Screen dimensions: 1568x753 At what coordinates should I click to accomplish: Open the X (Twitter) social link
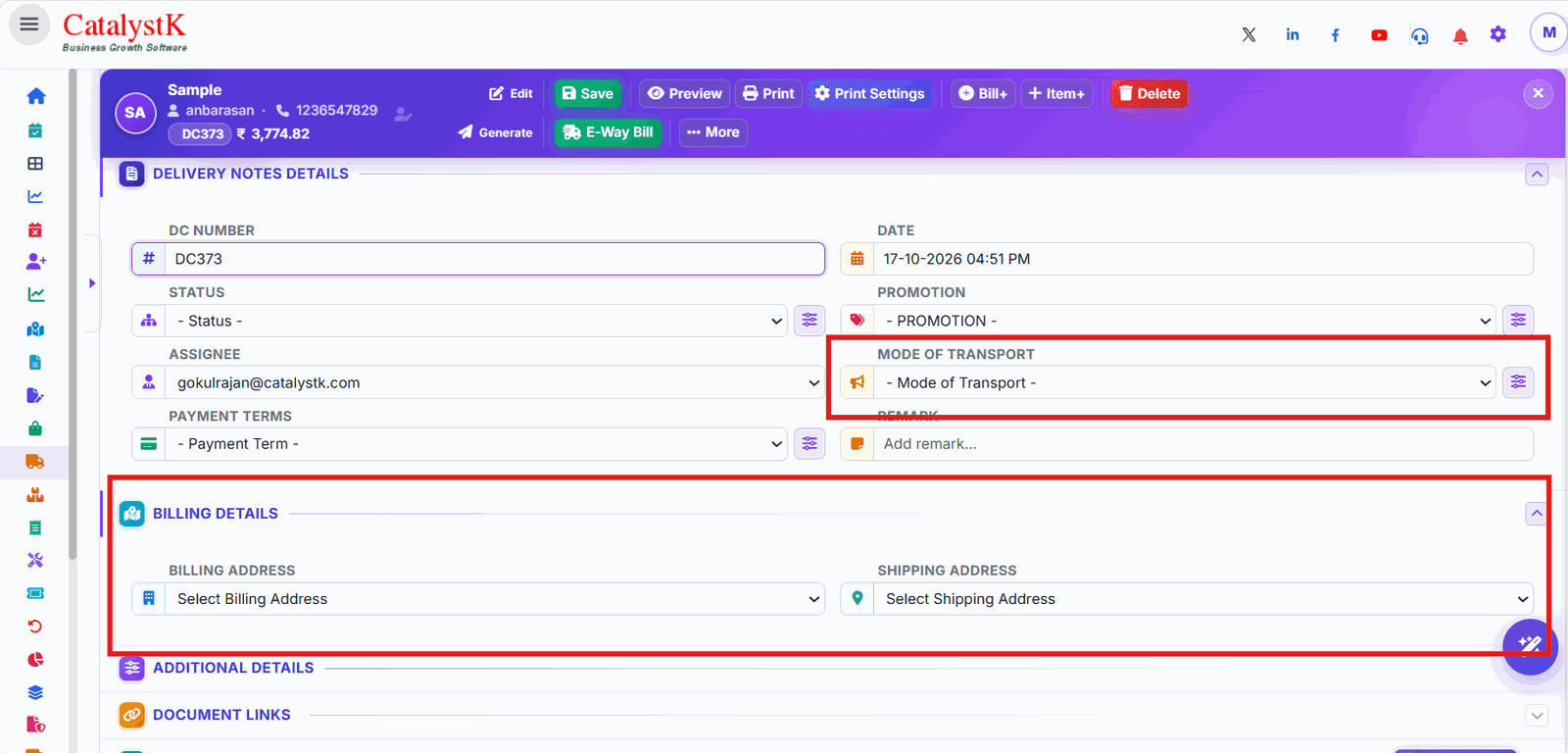(1249, 35)
